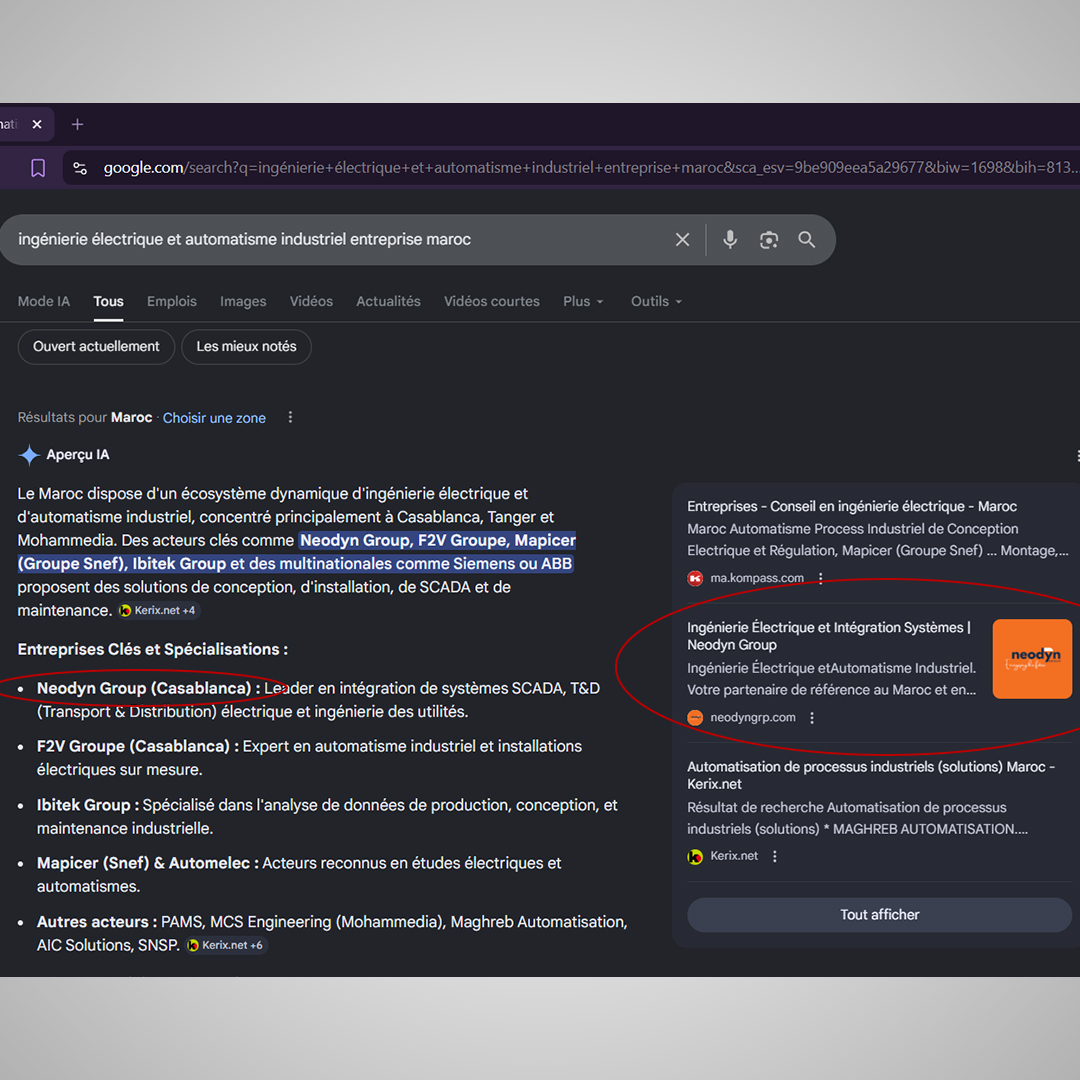The height and width of the screenshot is (1080, 1080).
Task: Open a new browser tab with plus icon
Action: (x=77, y=124)
